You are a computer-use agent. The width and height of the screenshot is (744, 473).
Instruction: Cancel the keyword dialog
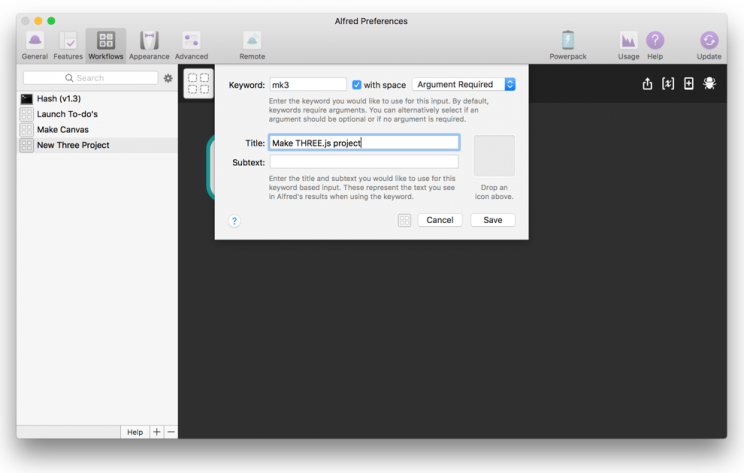(x=440, y=220)
